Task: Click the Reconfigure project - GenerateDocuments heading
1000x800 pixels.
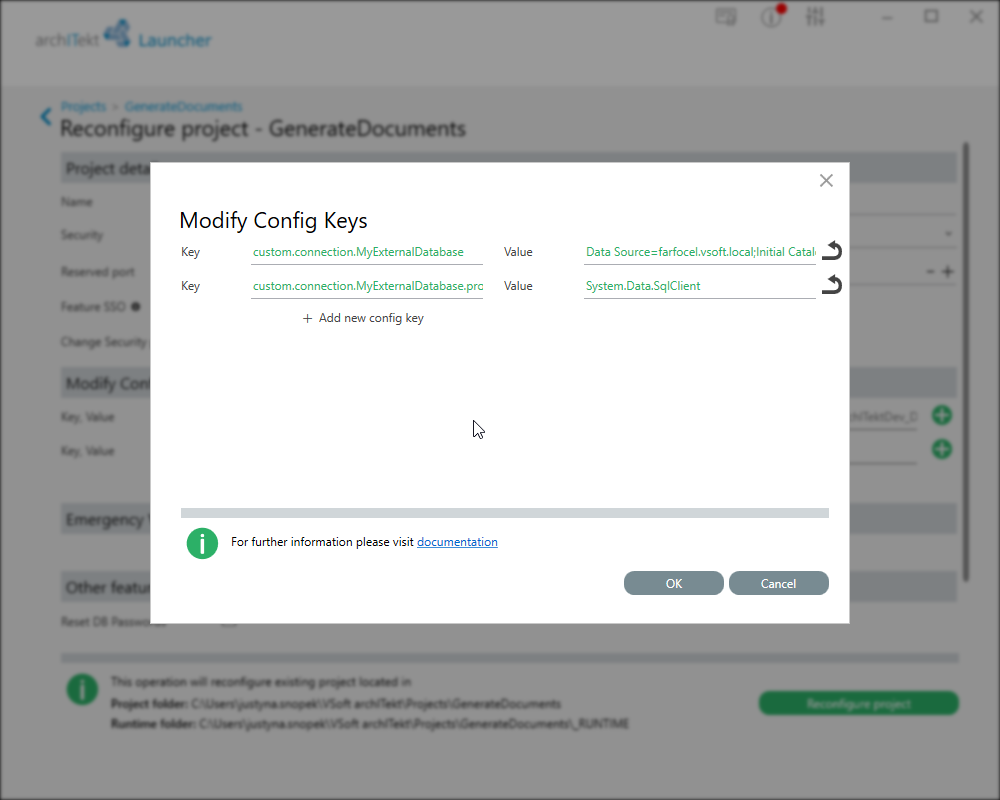Action: (x=263, y=128)
